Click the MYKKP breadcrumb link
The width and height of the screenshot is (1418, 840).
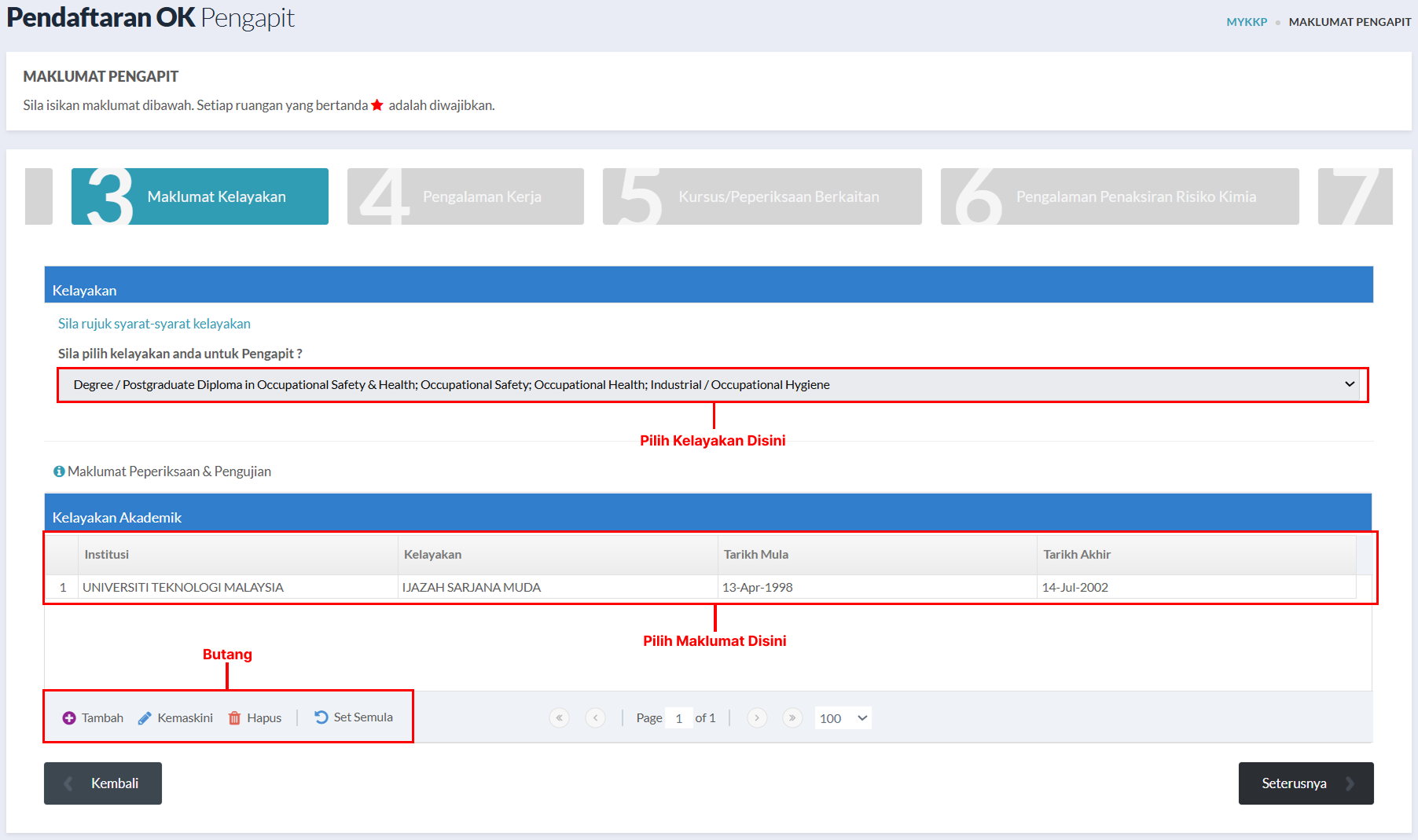coord(1247,22)
